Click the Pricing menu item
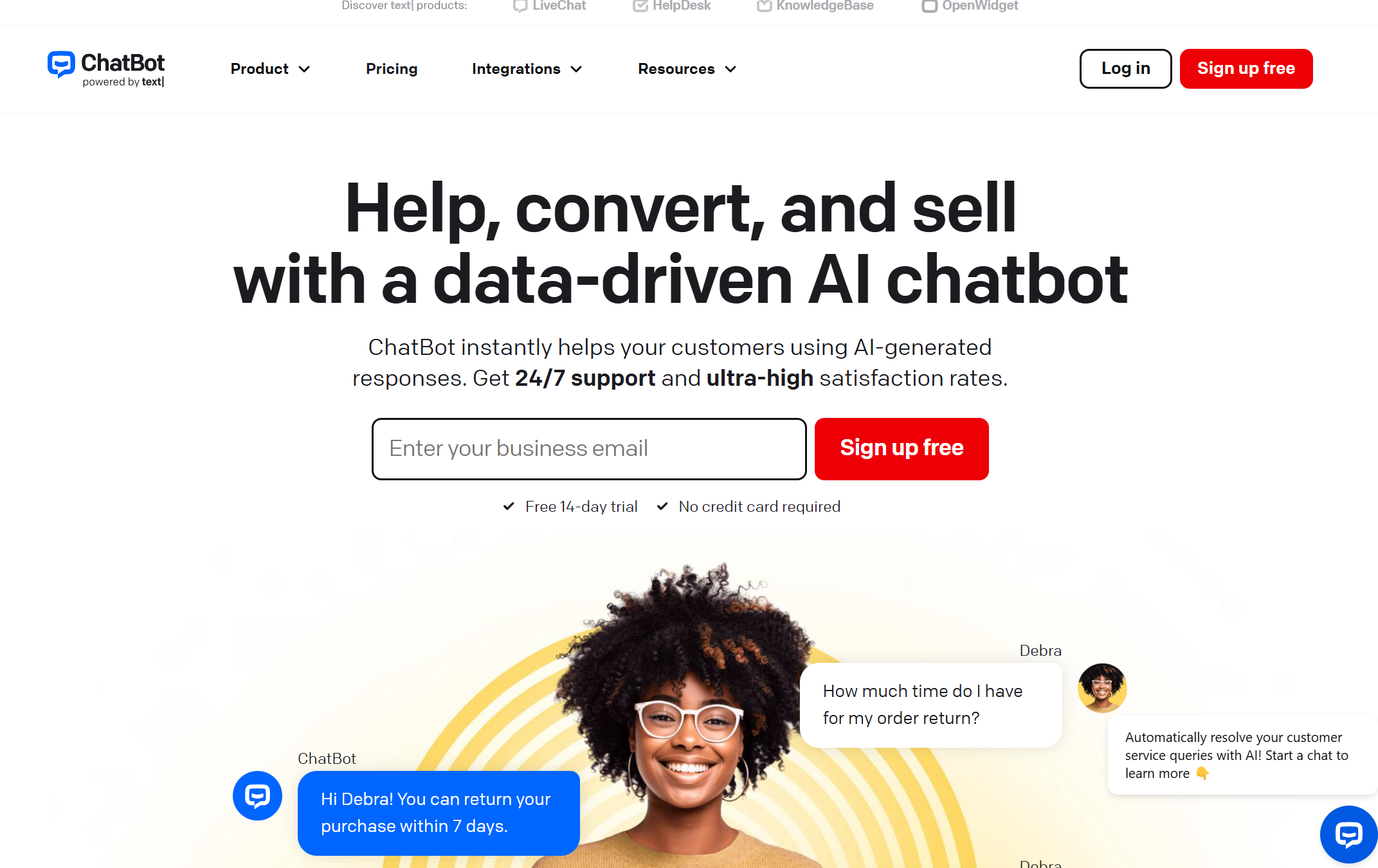Viewport: 1378px width, 868px height. (391, 69)
